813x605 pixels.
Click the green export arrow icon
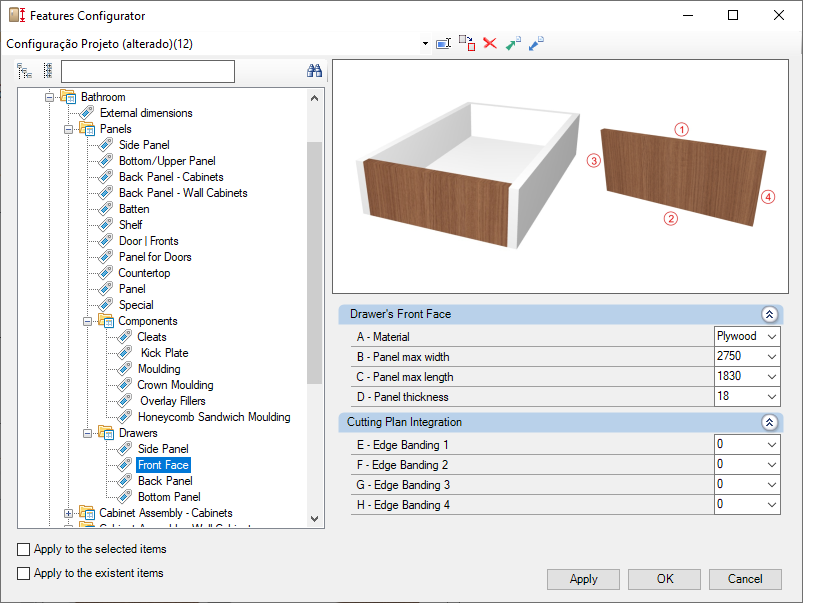[513, 44]
